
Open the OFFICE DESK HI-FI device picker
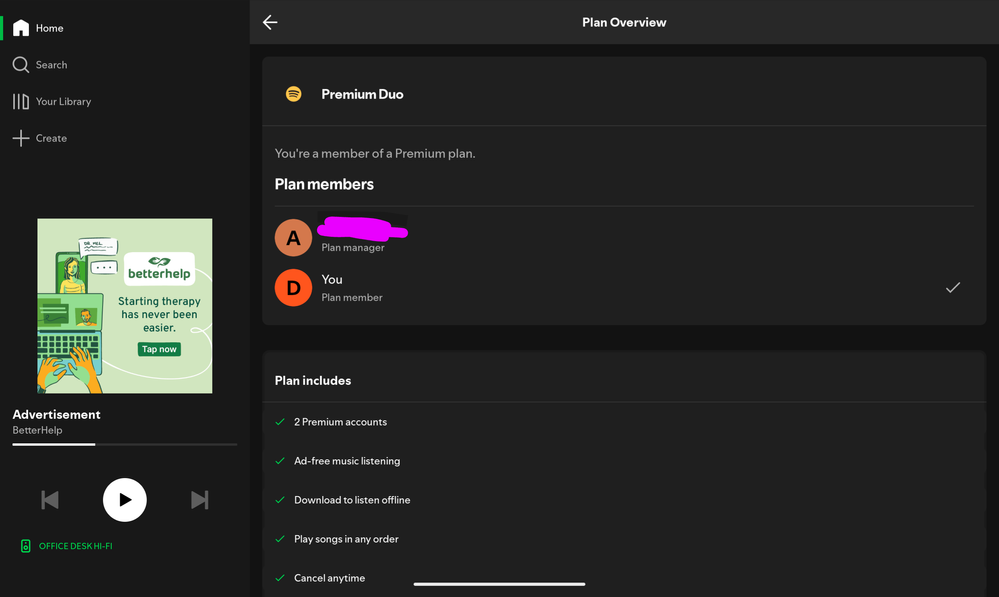click(66, 546)
